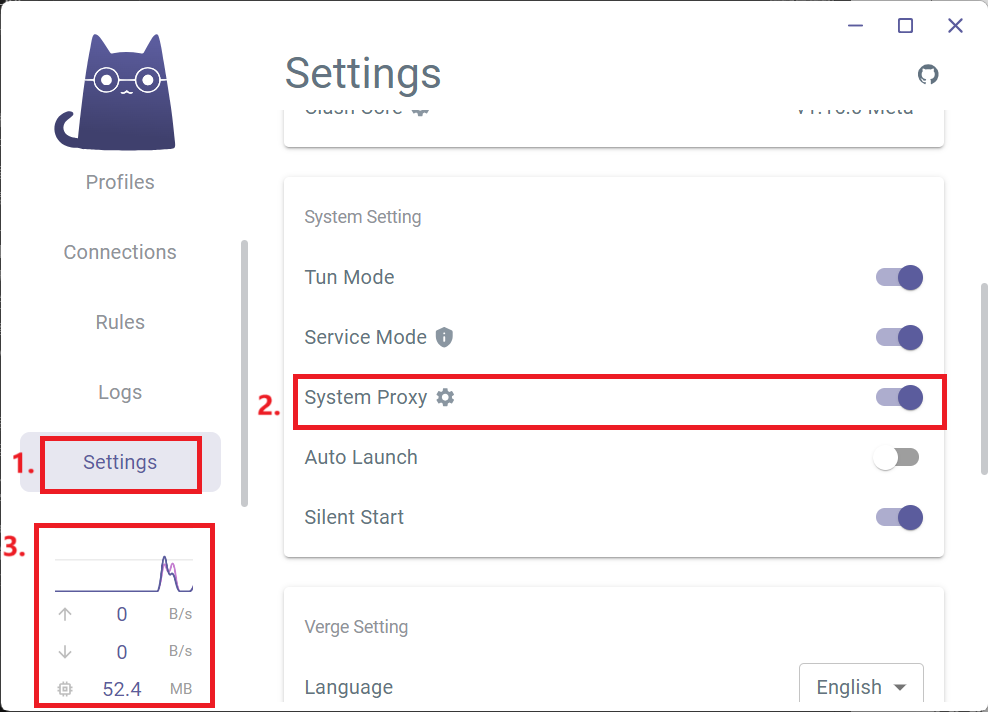Open the Language dropdown showing English
The height and width of the screenshot is (712, 988).
click(x=861, y=686)
